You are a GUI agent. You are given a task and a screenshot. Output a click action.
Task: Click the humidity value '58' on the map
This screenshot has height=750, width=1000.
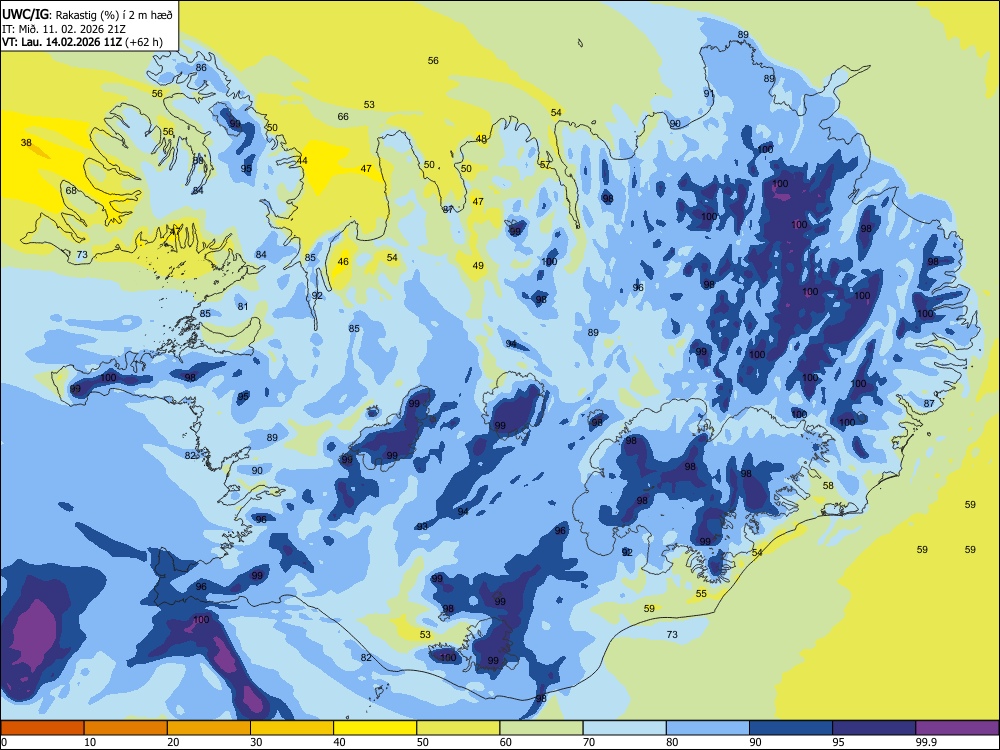(828, 485)
